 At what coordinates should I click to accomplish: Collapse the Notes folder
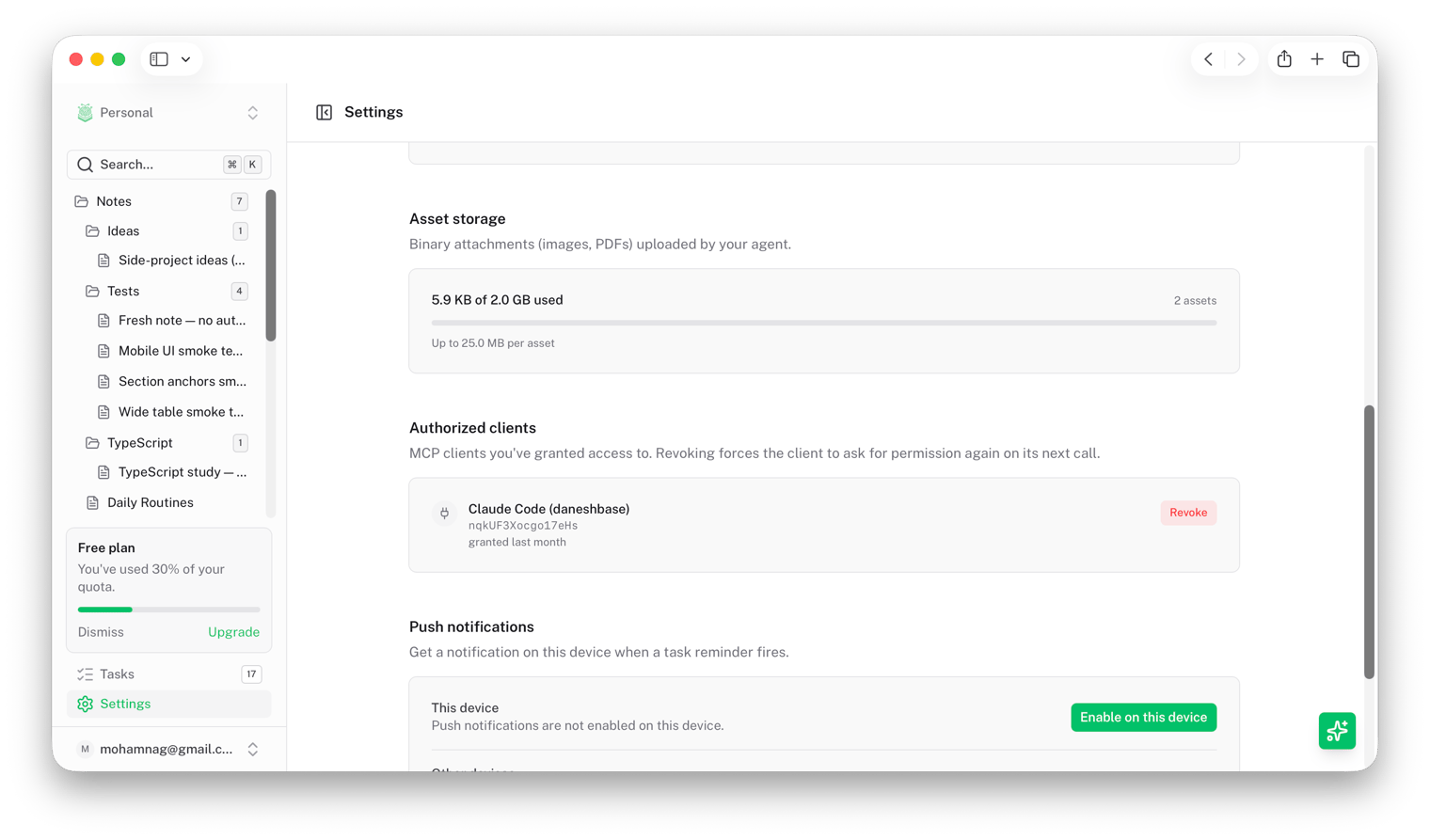[161, 201]
